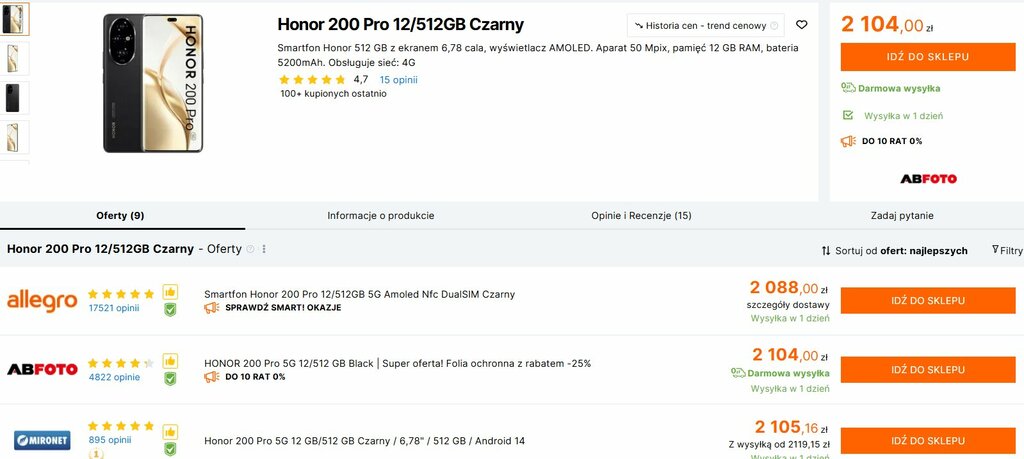This screenshot has height=459, width=1024.
Task: Click question mark icon beside Oferty heading
Action: tap(250, 249)
